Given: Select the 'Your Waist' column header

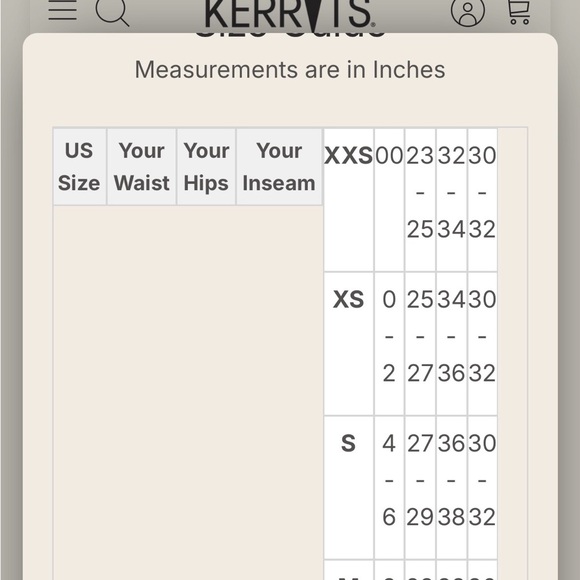Looking at the screenshot, I should click(142, 167).
